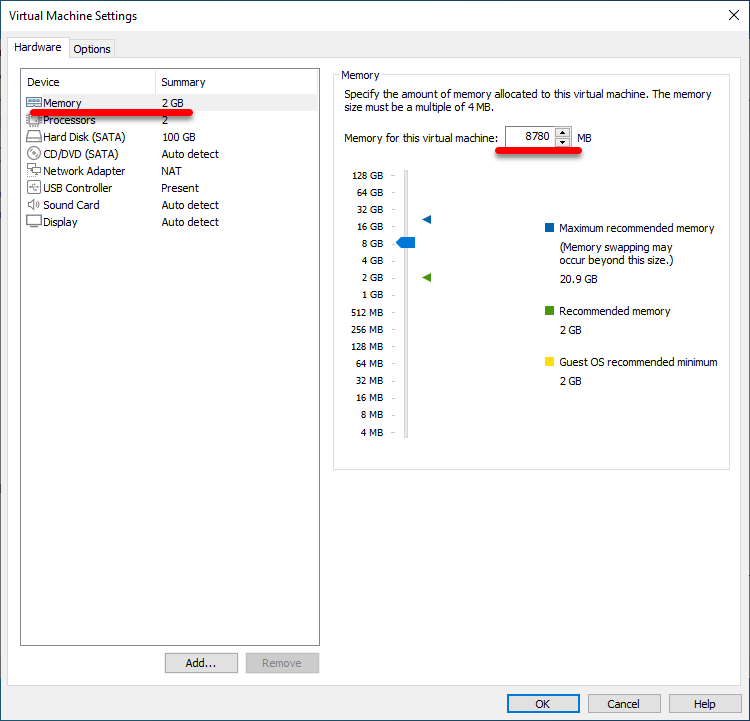Click the Network Adapter icon
This screenshot has width=750, height=721.
[x=33, y=170]
